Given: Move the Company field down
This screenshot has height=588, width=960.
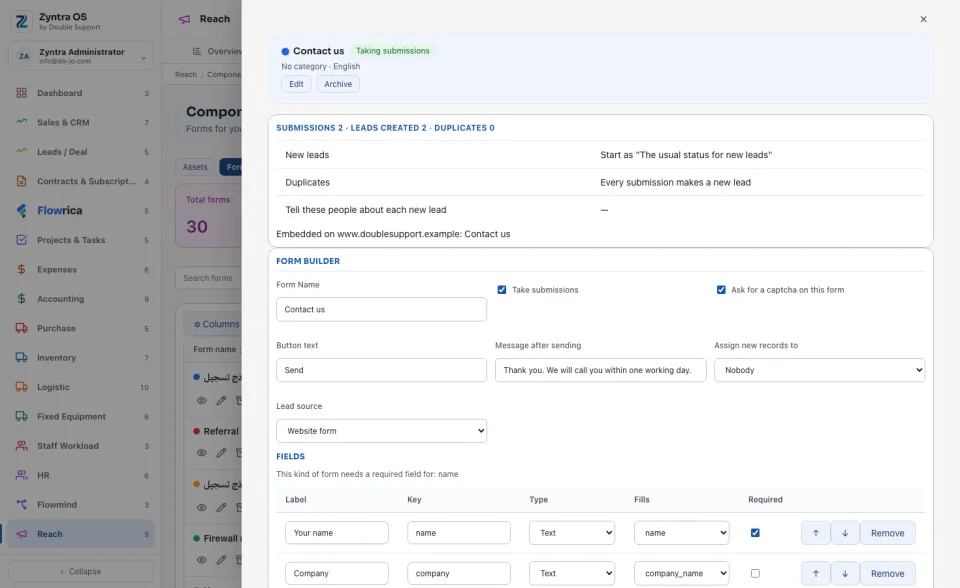Looking at the screenshot, I should pos(845,573).
